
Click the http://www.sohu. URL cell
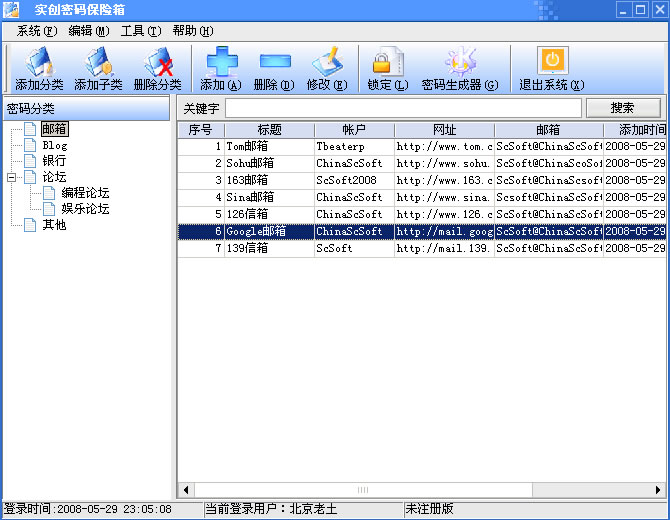(445, 164)
